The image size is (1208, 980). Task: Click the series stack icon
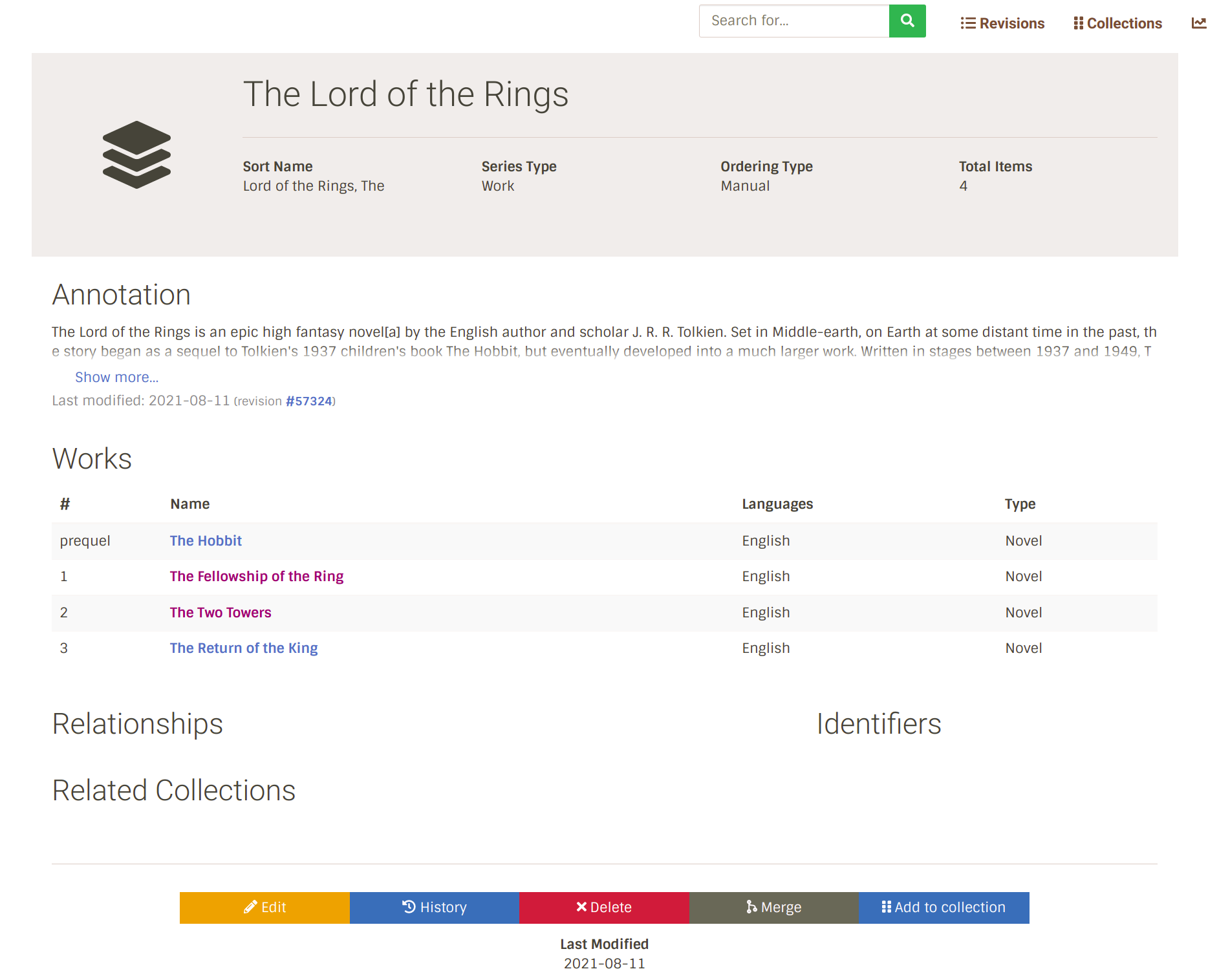tap(136, 155)
